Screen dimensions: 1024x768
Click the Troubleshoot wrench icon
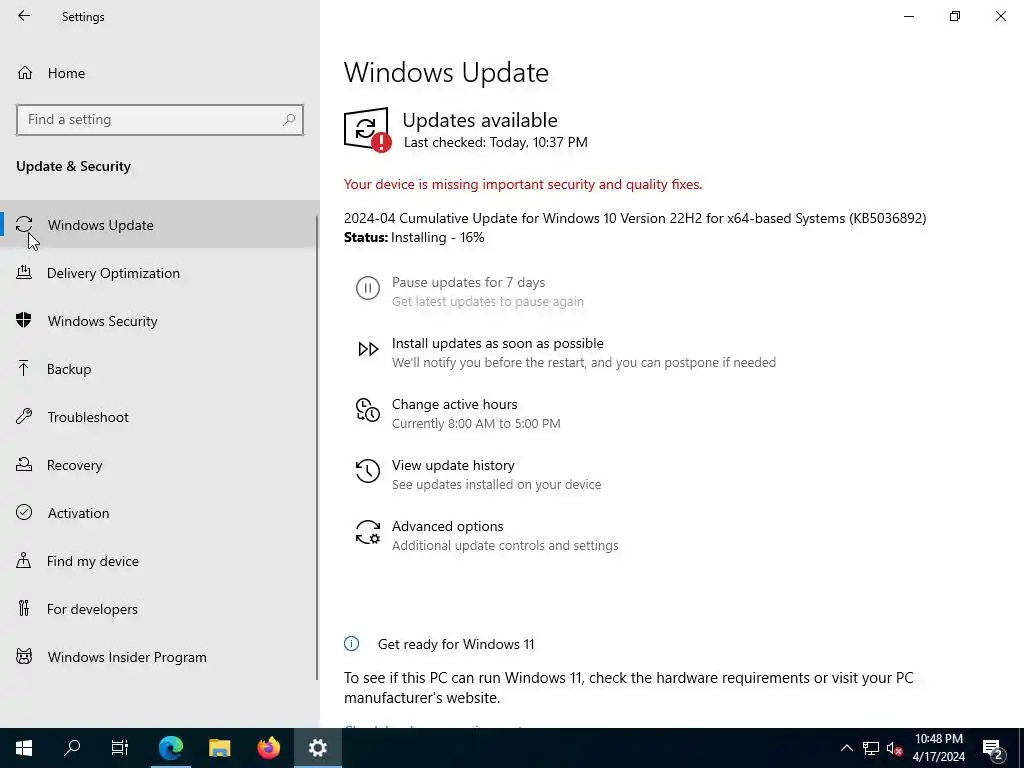(24, 416)
